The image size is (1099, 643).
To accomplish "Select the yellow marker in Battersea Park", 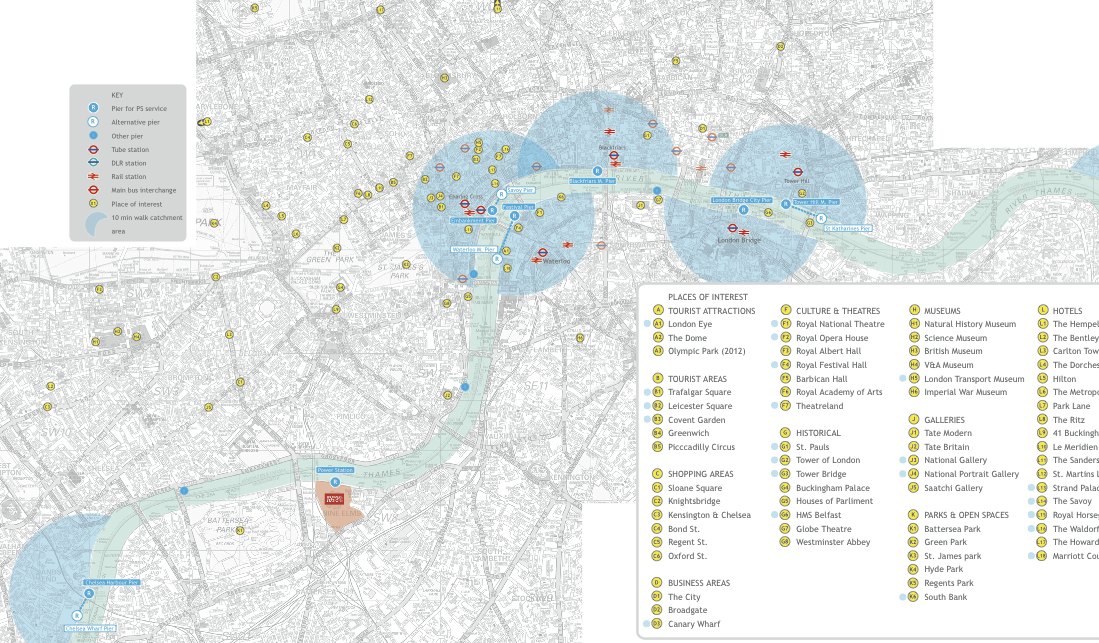I will (239, 531).
